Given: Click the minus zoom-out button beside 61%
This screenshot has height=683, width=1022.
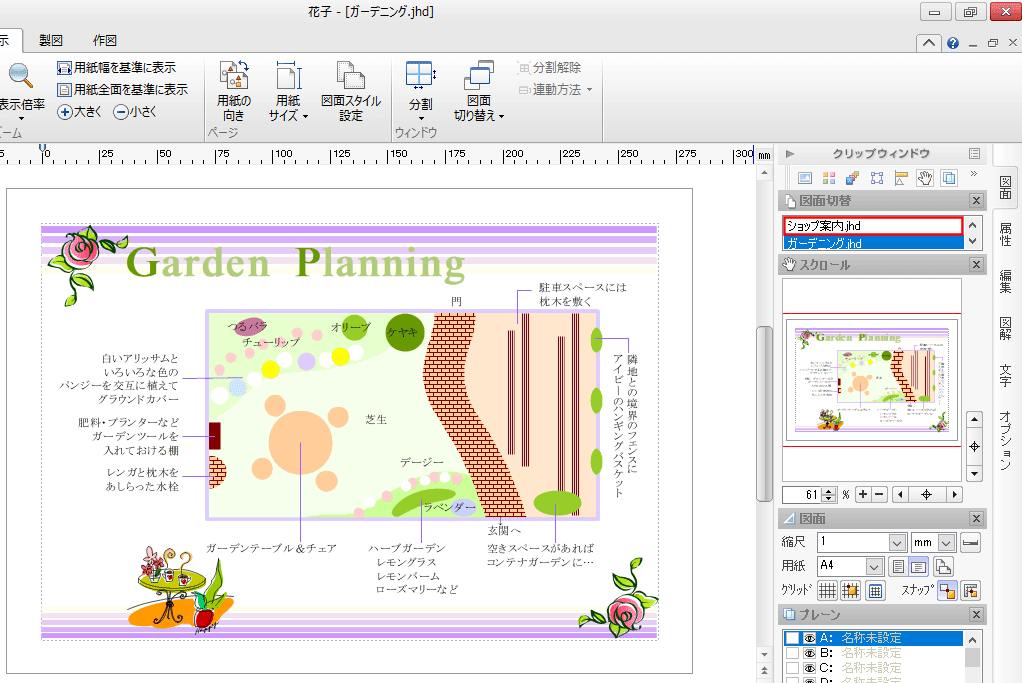Looking at the screenshot, I should click(x=879, y=494).
